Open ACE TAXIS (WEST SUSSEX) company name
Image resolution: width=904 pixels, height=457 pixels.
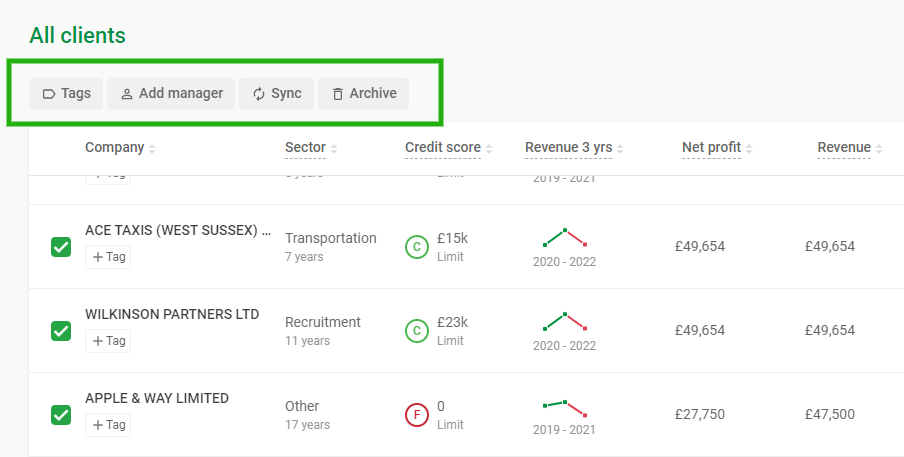point(178,230)
